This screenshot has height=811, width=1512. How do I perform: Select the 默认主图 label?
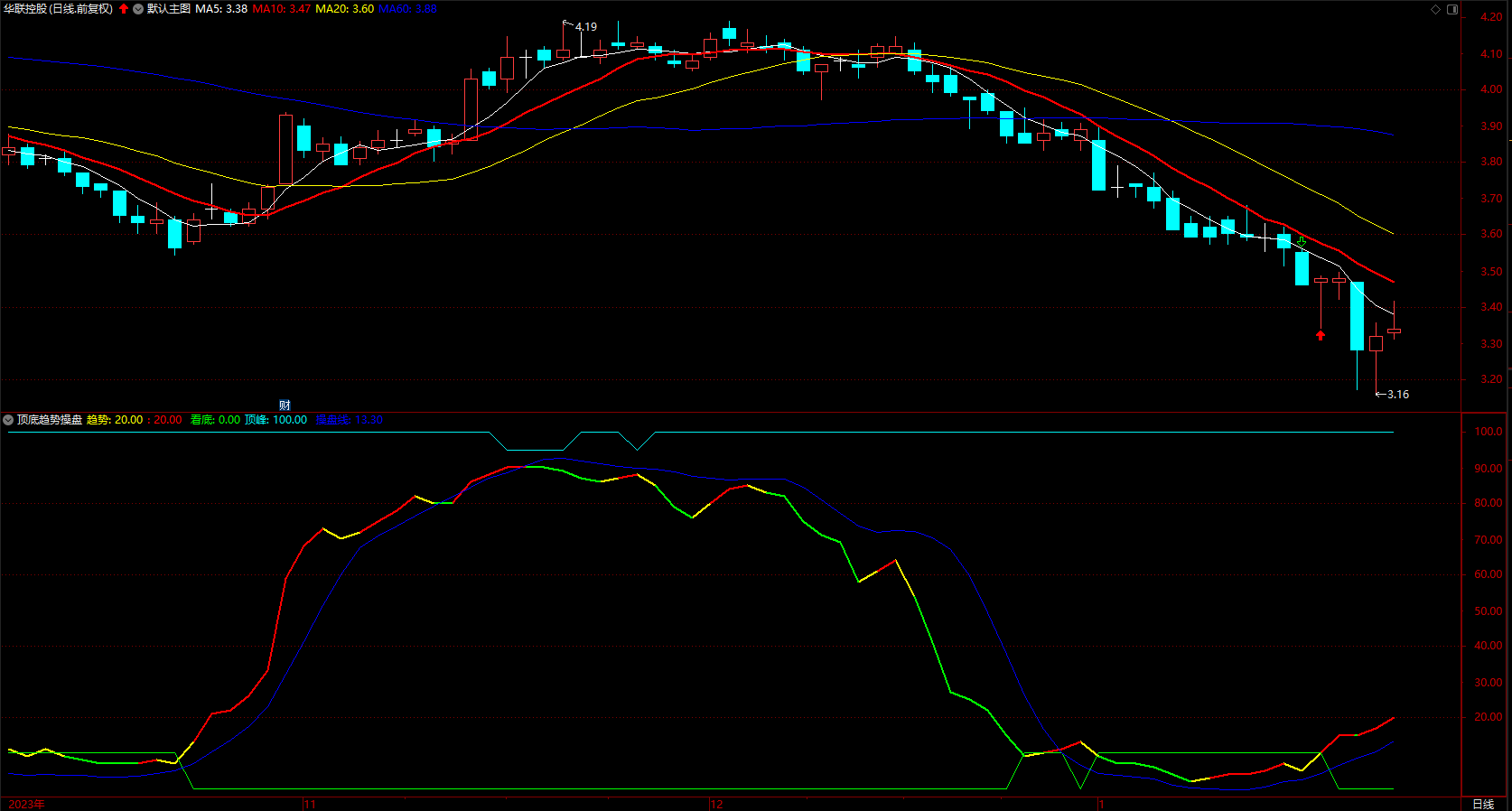point(169,9)
